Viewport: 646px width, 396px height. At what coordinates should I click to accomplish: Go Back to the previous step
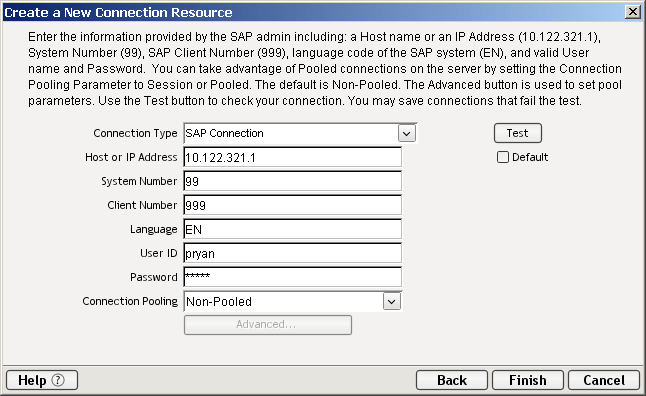[452, 380]
